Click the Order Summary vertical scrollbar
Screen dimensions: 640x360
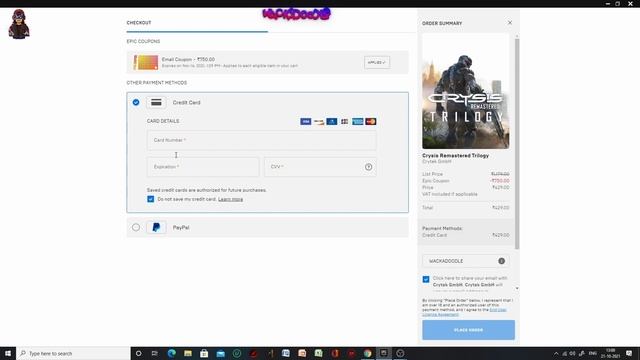point(517,143)
